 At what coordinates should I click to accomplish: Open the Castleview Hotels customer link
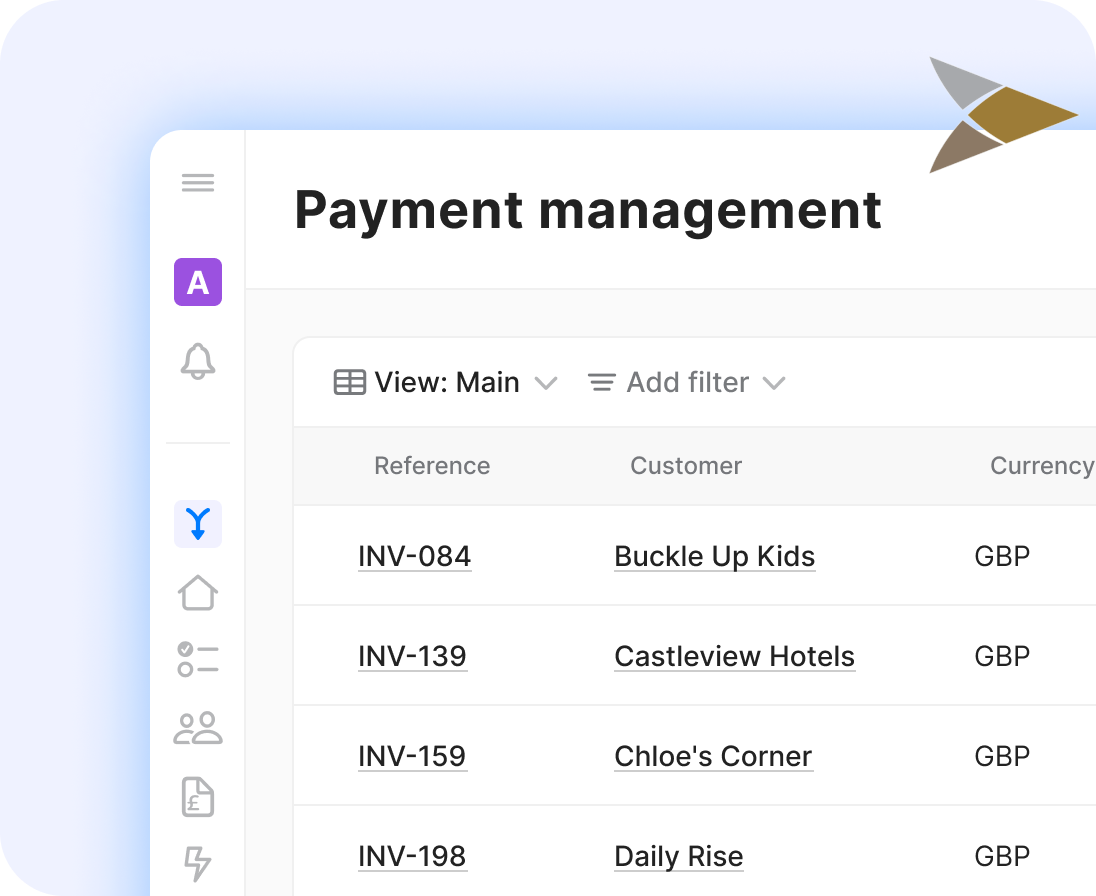click(x=734, y=656)
